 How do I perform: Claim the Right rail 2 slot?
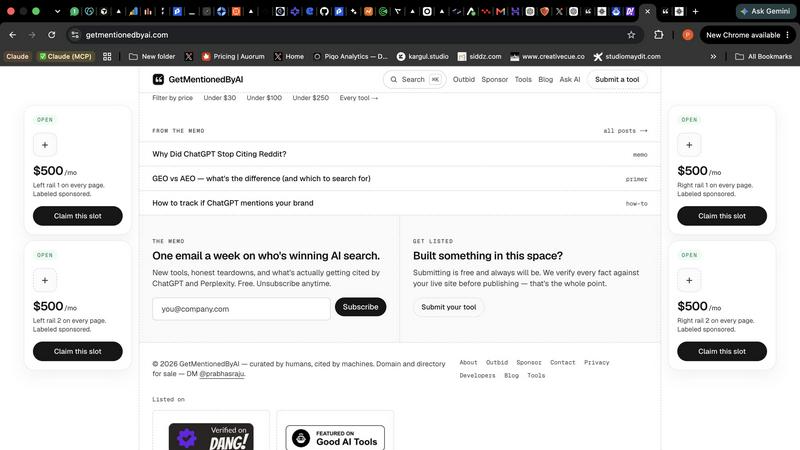pos(722,351)
